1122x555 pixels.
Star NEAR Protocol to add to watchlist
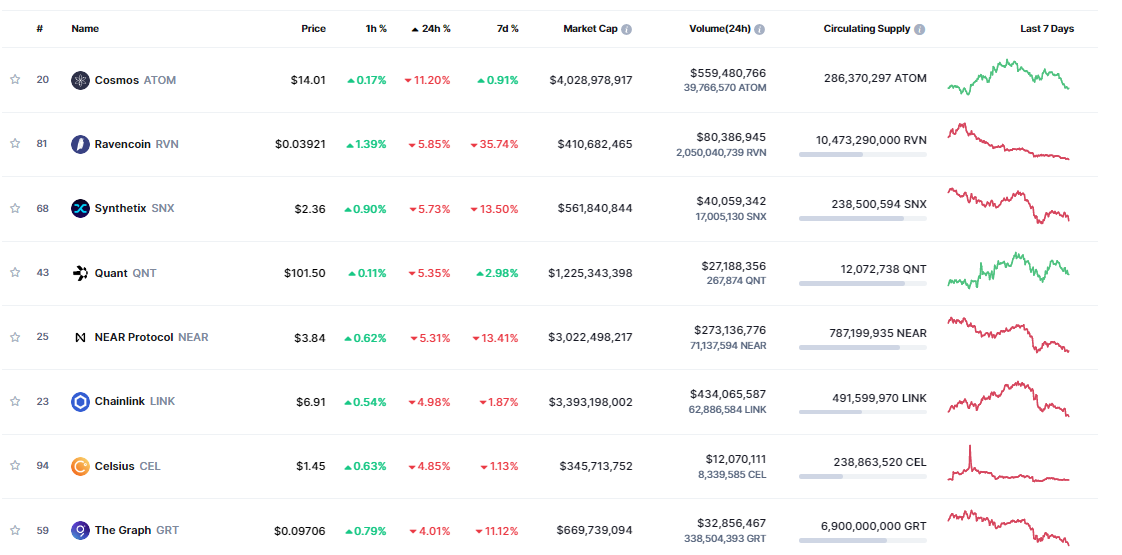pos(15,337)
